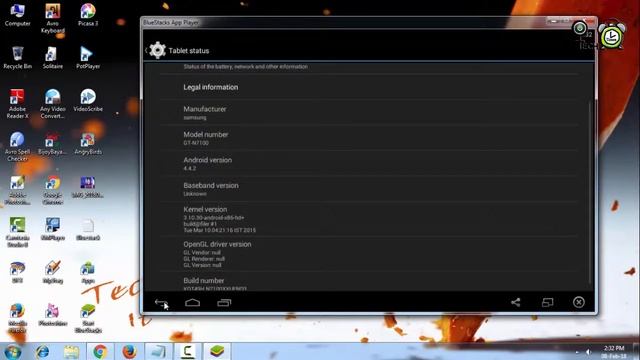Open Internet Explorer from the taskbar

pos(42,351)
